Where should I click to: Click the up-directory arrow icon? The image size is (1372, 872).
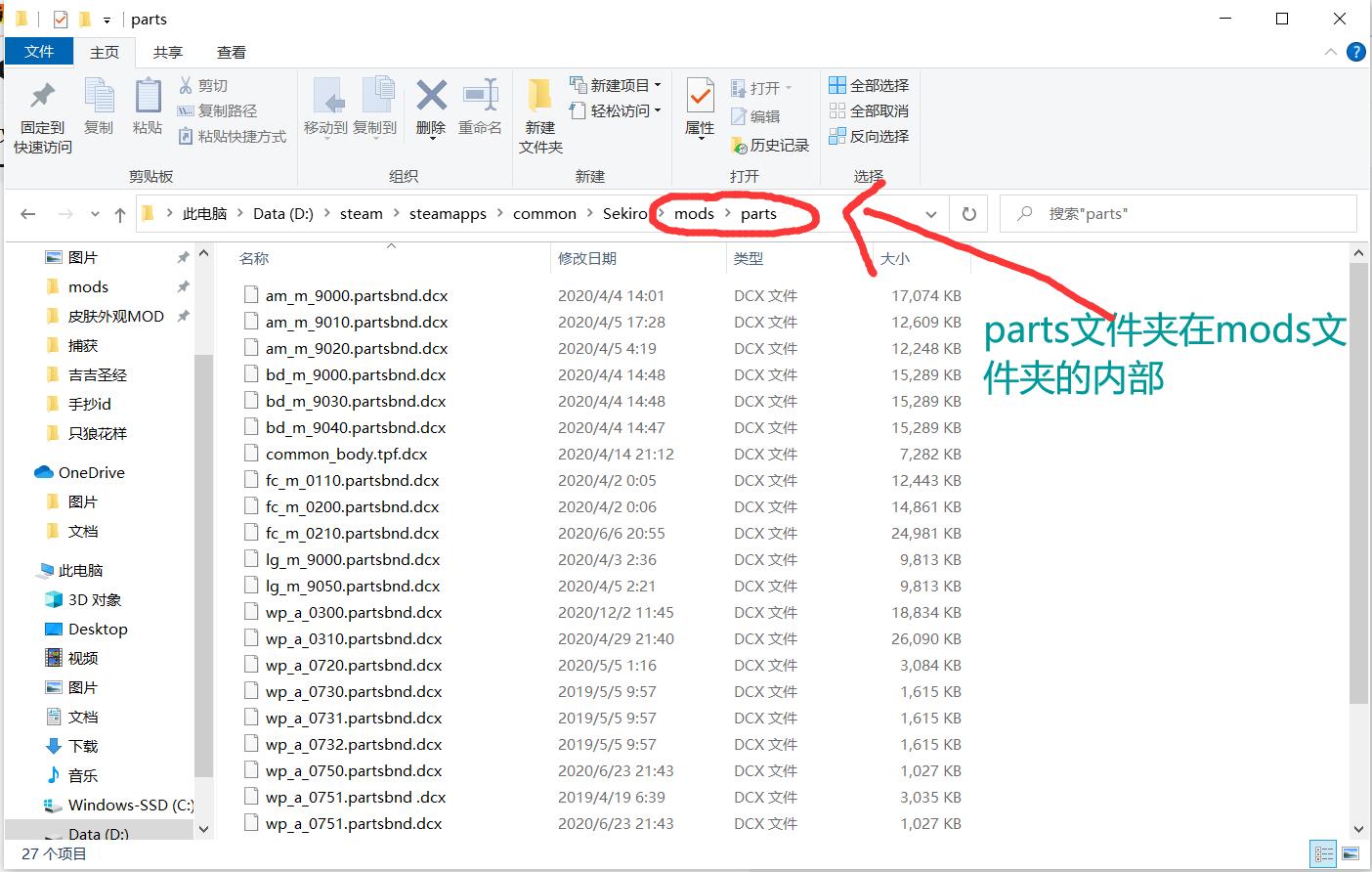click(x=119, y=214)
